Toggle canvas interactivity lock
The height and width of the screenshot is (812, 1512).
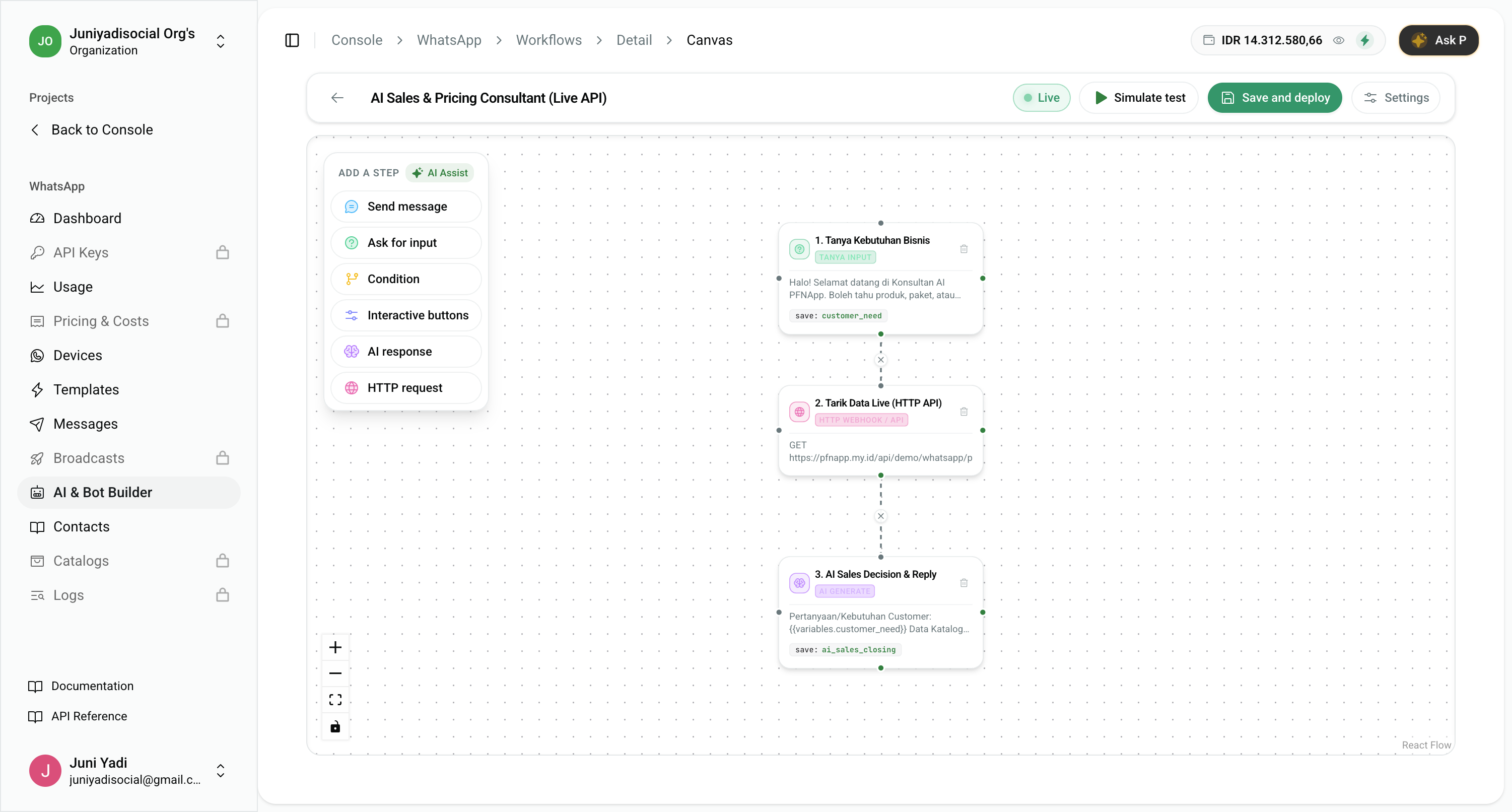click(335, 726)
